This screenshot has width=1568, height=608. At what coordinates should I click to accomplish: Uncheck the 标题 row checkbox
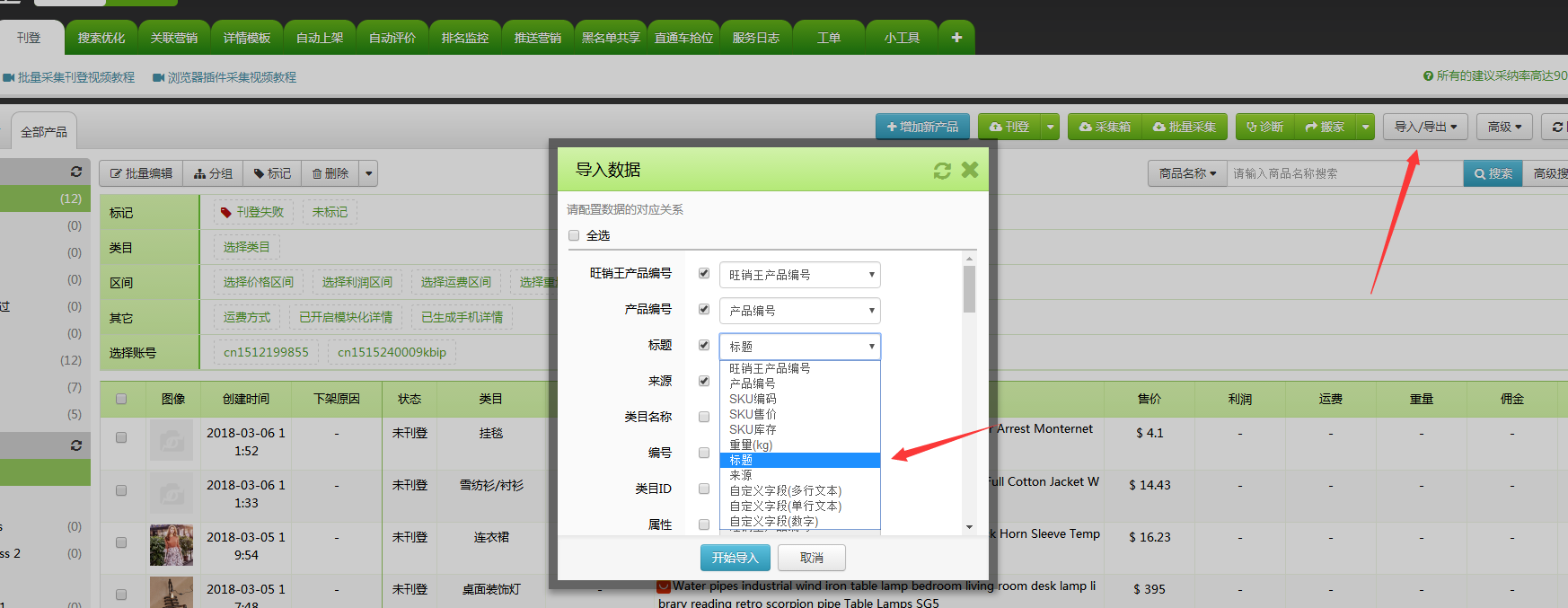(704, 345)
